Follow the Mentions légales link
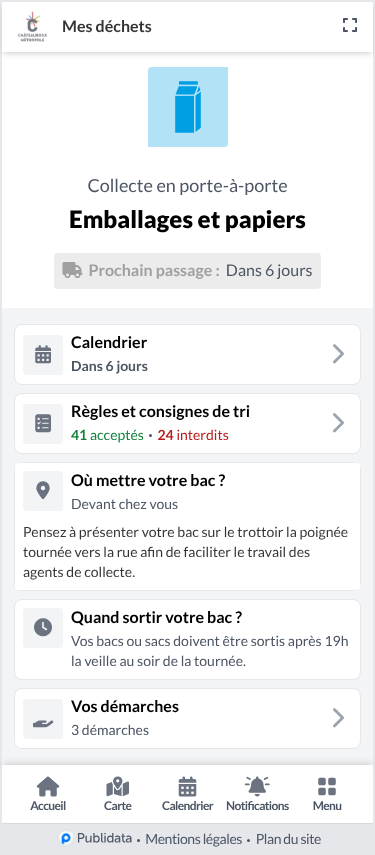The height and width of the screenshot is (855, 375). pyautogui.click(x=193, y=839)
